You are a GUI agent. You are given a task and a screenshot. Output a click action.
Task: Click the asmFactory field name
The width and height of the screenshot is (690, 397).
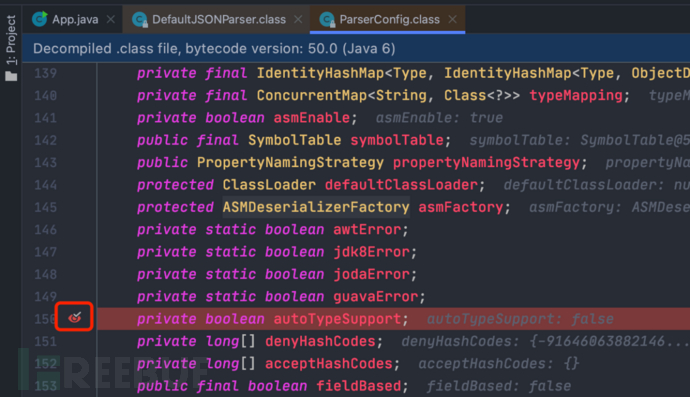point(461,207)
